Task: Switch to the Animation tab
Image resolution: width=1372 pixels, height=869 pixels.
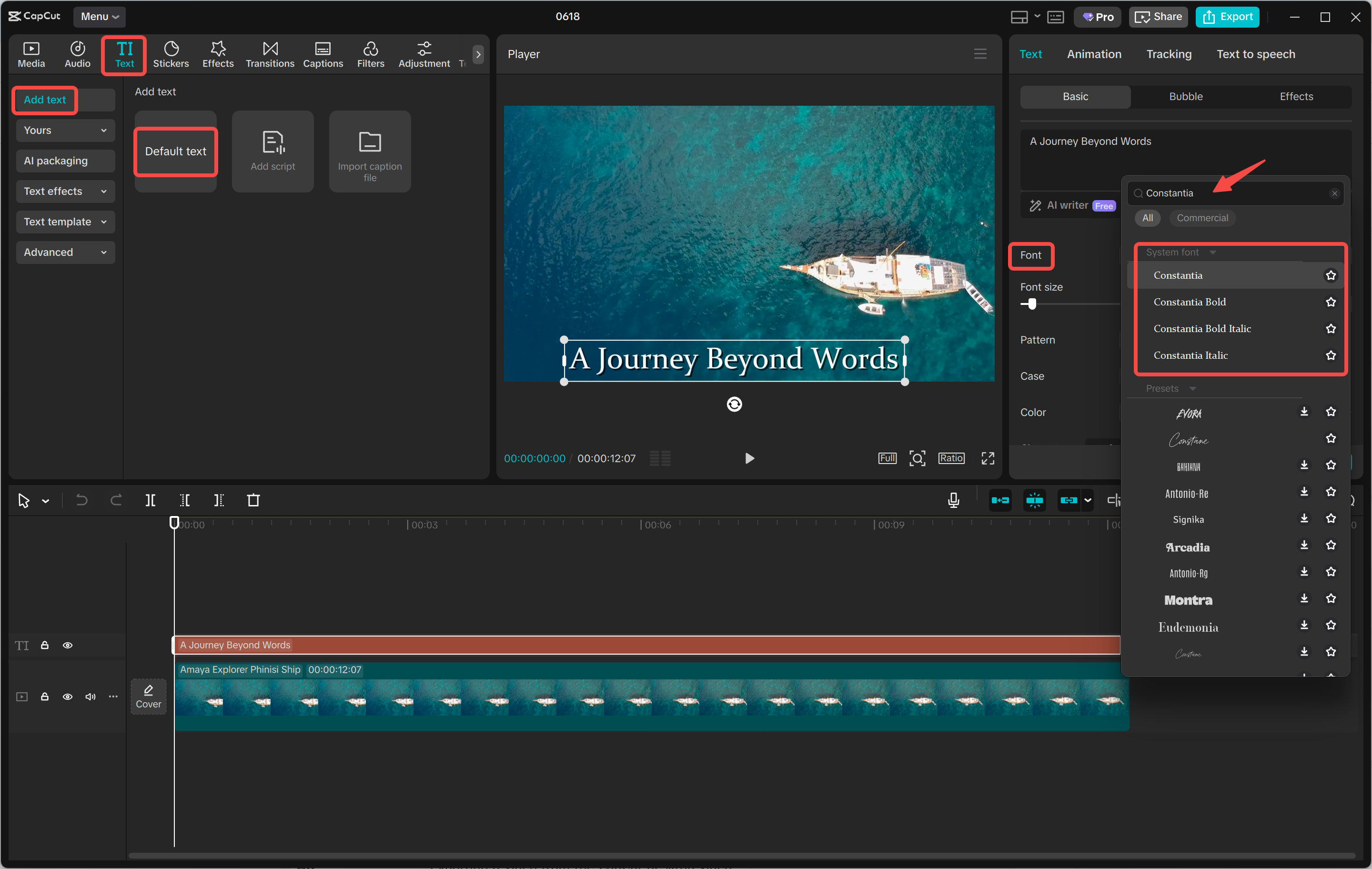Action: (1094, 53)
